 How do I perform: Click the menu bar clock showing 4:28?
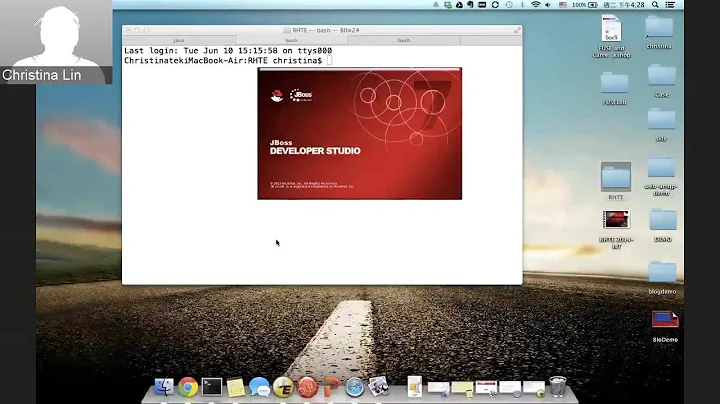pos(624,5)
